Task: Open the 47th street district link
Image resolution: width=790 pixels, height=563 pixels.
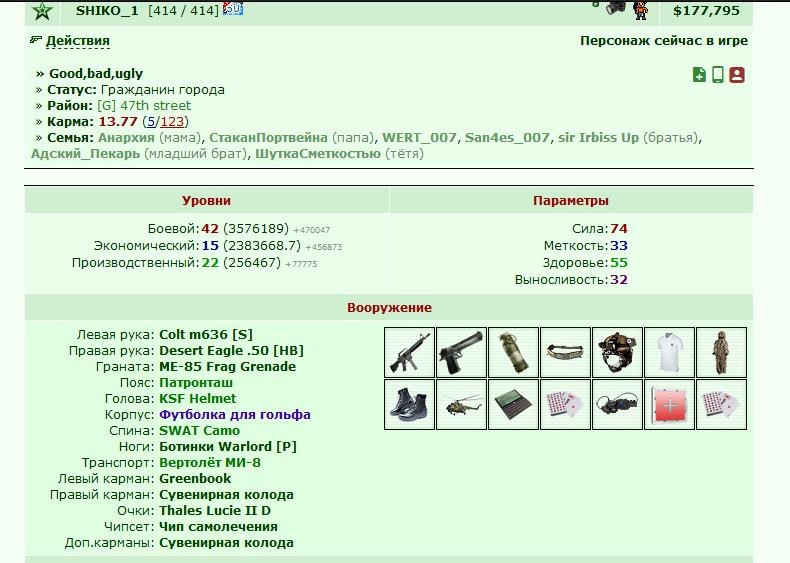Action: [144, 105]
